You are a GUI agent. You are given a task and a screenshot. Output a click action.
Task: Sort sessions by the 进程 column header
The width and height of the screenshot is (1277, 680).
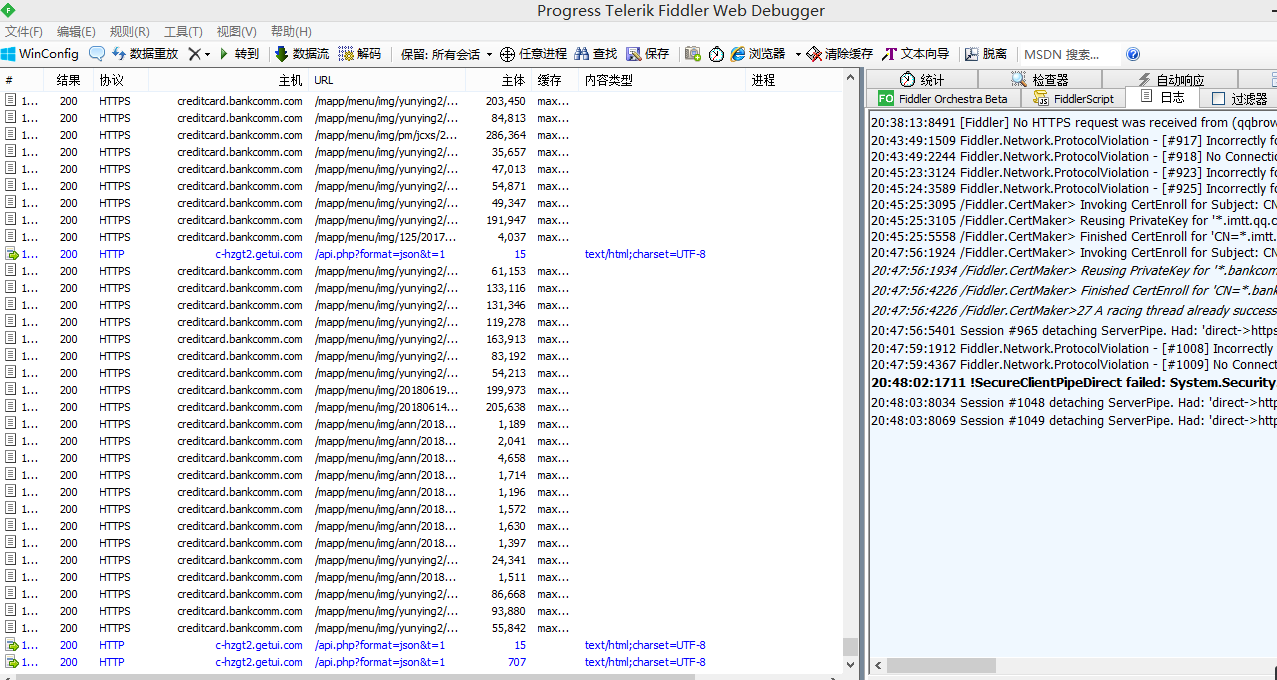pos(795,80)
